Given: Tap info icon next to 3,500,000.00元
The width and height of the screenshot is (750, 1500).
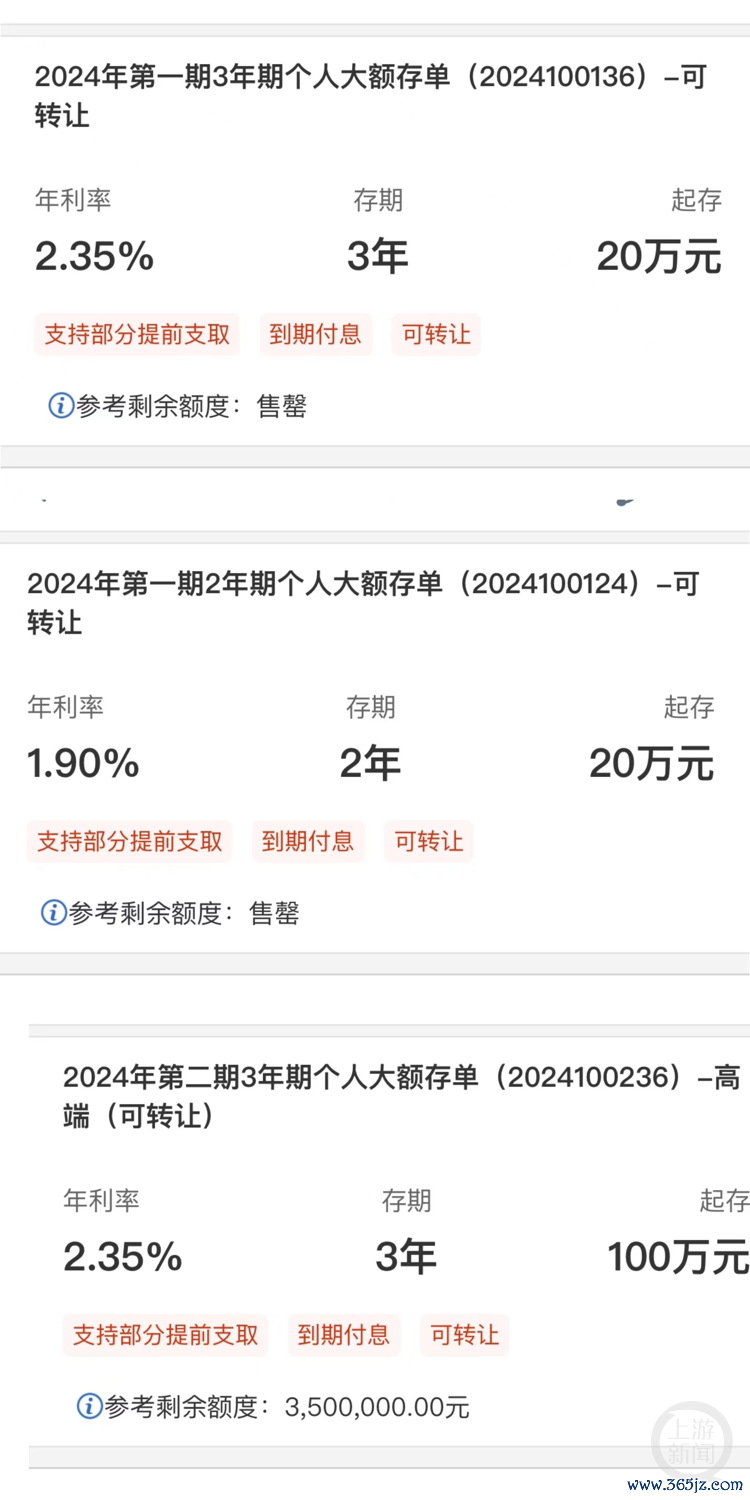Looking at the screenshot, I should click(x=90, y=1406).
